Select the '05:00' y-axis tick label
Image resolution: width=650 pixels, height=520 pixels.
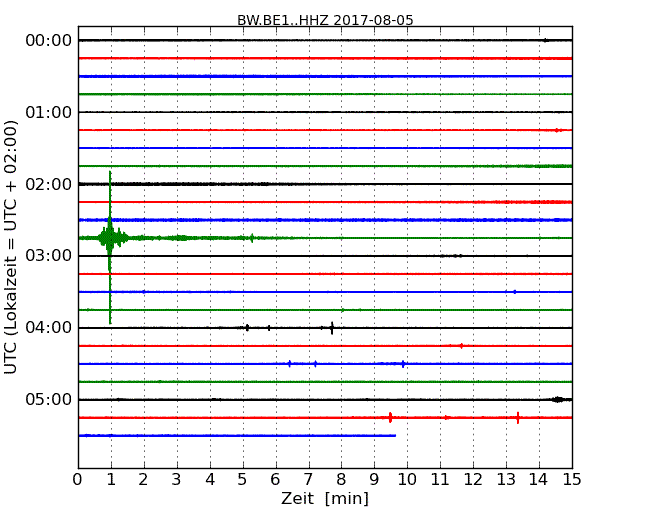[x=49, y=399]
